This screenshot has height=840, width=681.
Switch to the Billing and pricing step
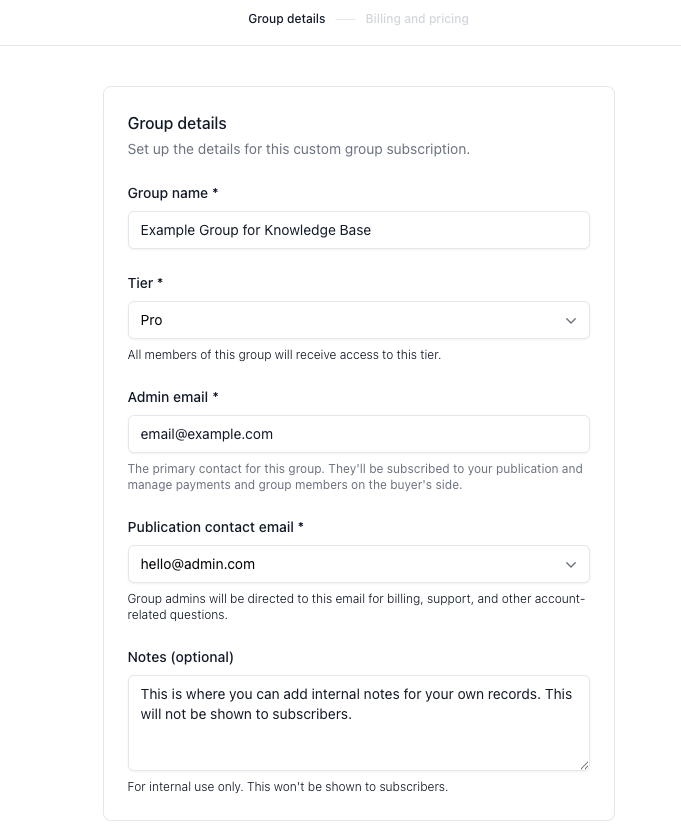(x=417, y=19)
